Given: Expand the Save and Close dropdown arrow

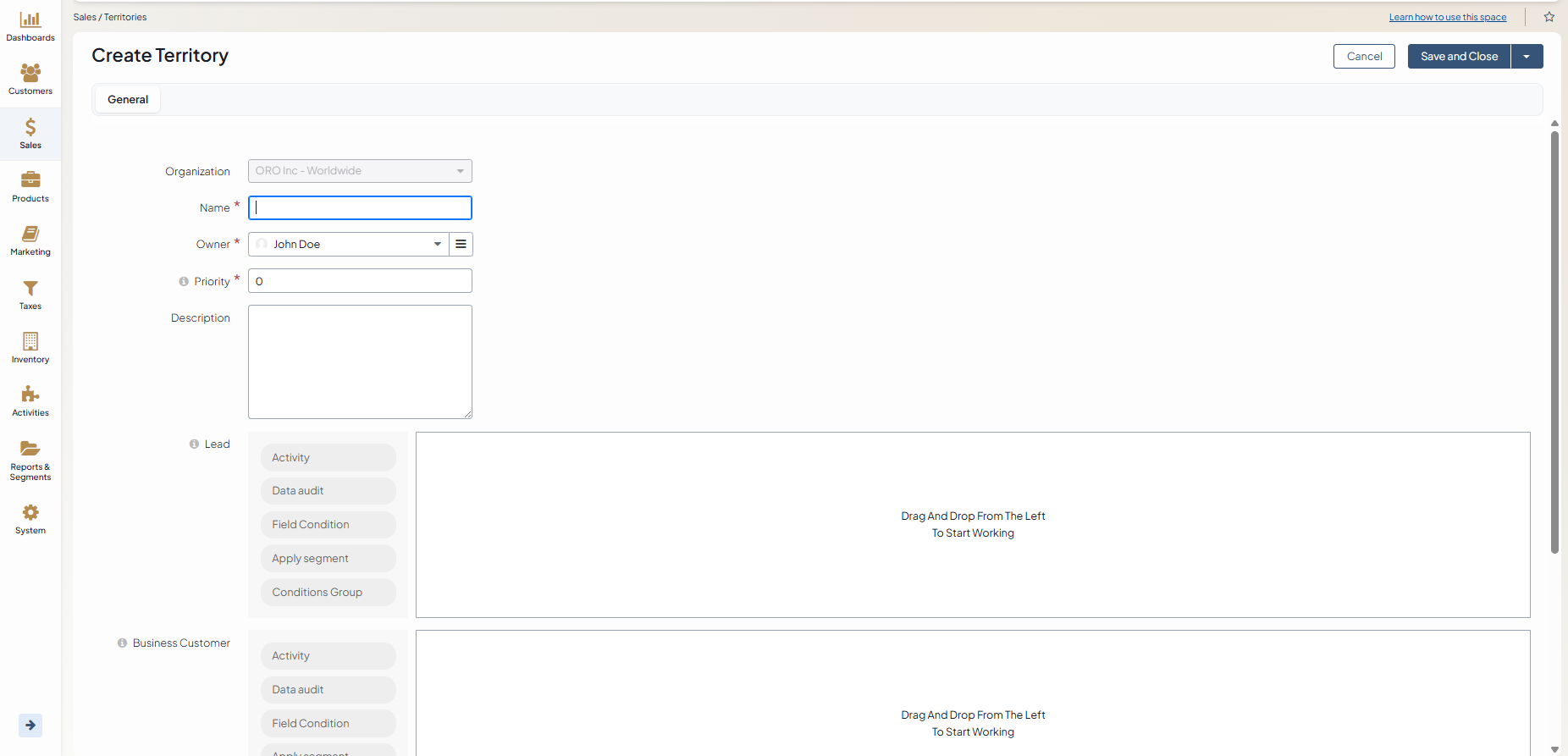Looking at the screenshot, I should [x=1527, y=57].
